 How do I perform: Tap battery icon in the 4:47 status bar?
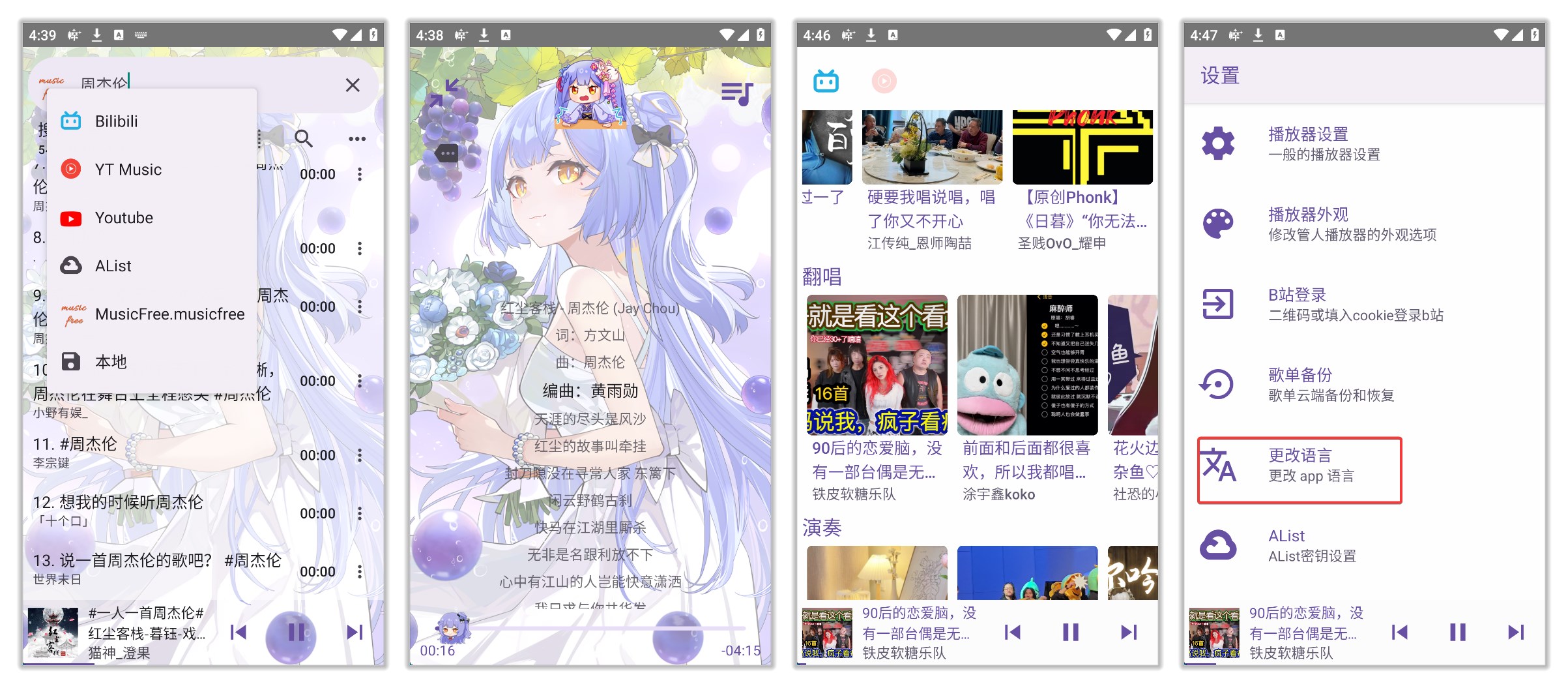(x=1535, y=35)
